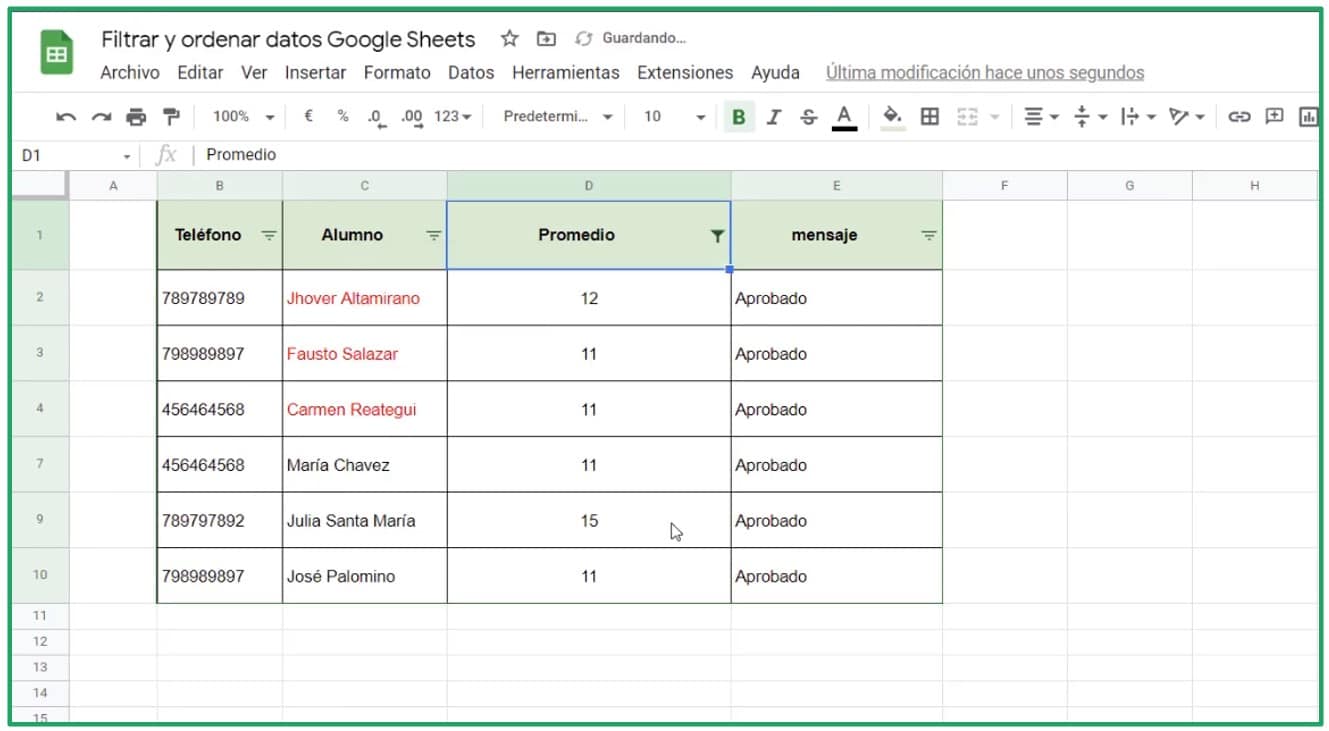
Task: Apply italic formatting
Action: coord(773,116)
